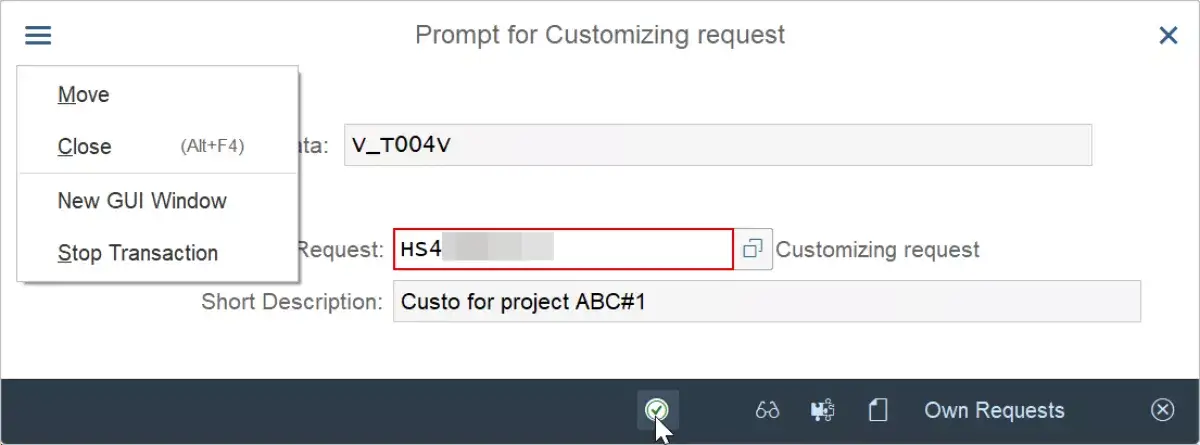Click into the Request input field
This screenshot has width=1200, height=445.
563,249
